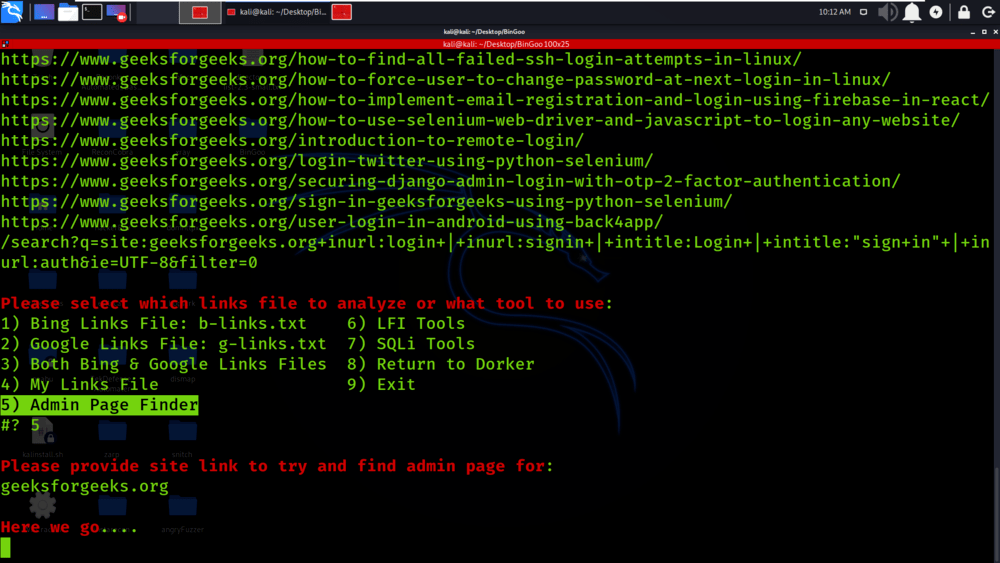Click option 3) Both Bing & Google Links Files
This screenshot has height=563, width=1000.
pos(163,365)
